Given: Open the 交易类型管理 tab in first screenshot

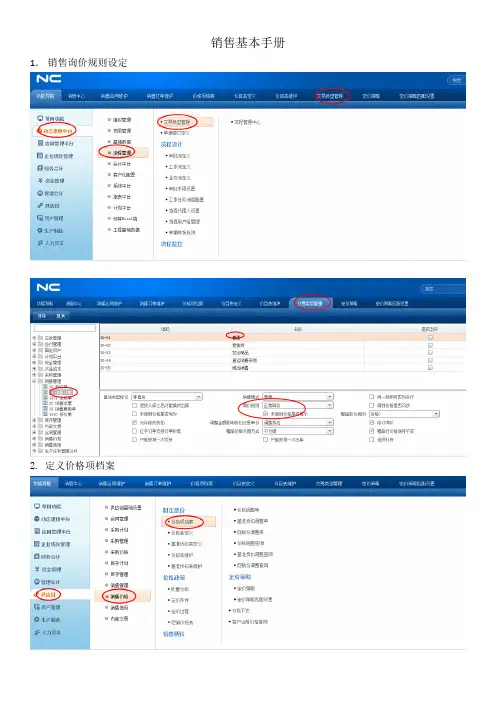Looking at the screenshot, I should pyautogui.click(x=330, y=96).
